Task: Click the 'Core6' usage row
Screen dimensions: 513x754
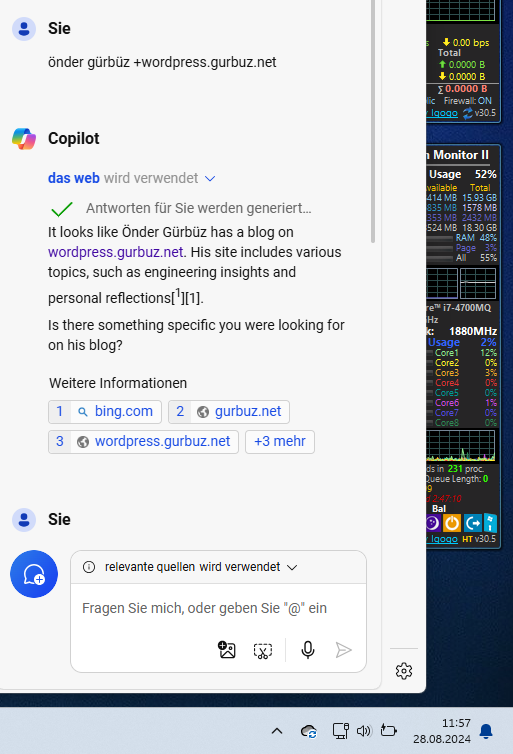Action: pos(462,403)
